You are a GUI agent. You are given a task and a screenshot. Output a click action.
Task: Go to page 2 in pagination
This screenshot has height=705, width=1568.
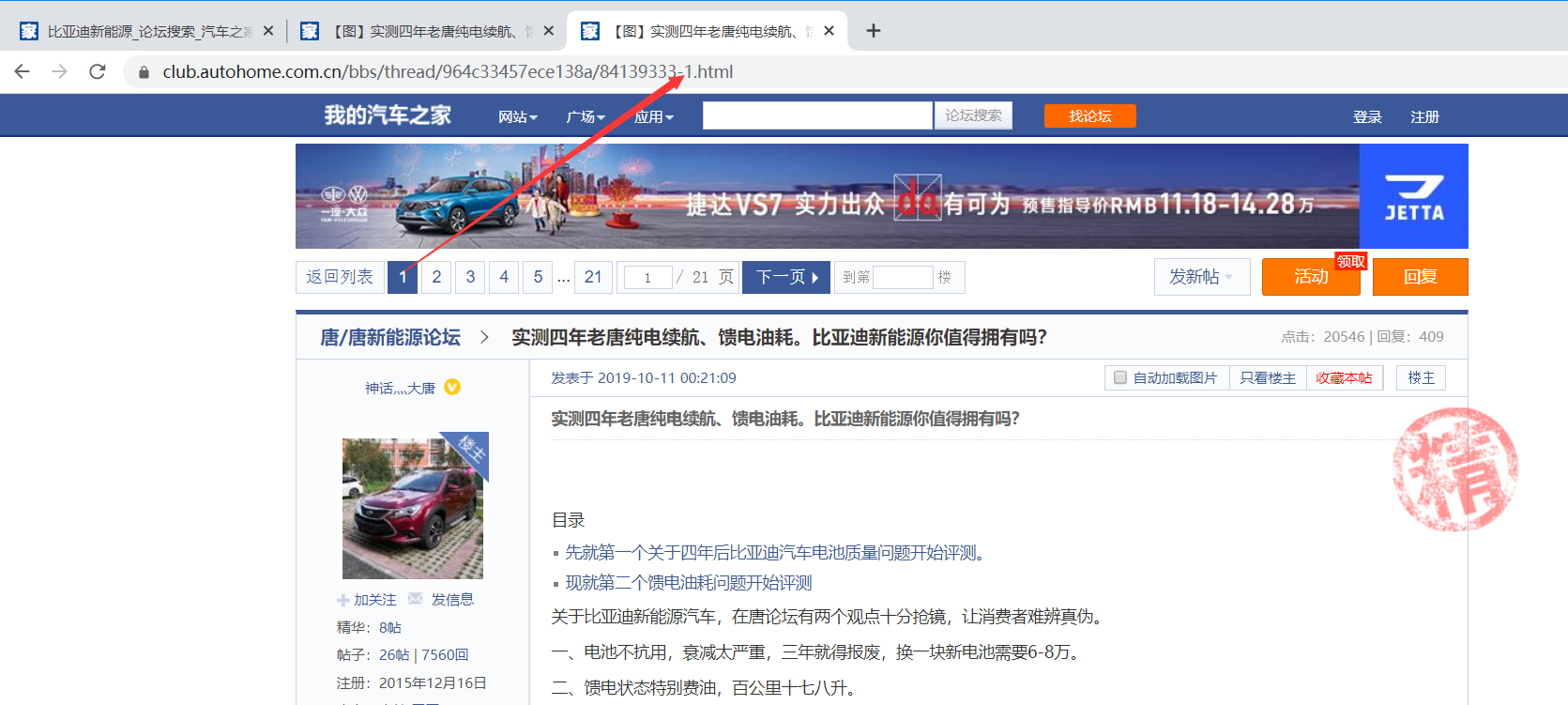pyautogui.click(x=436, y=277)
